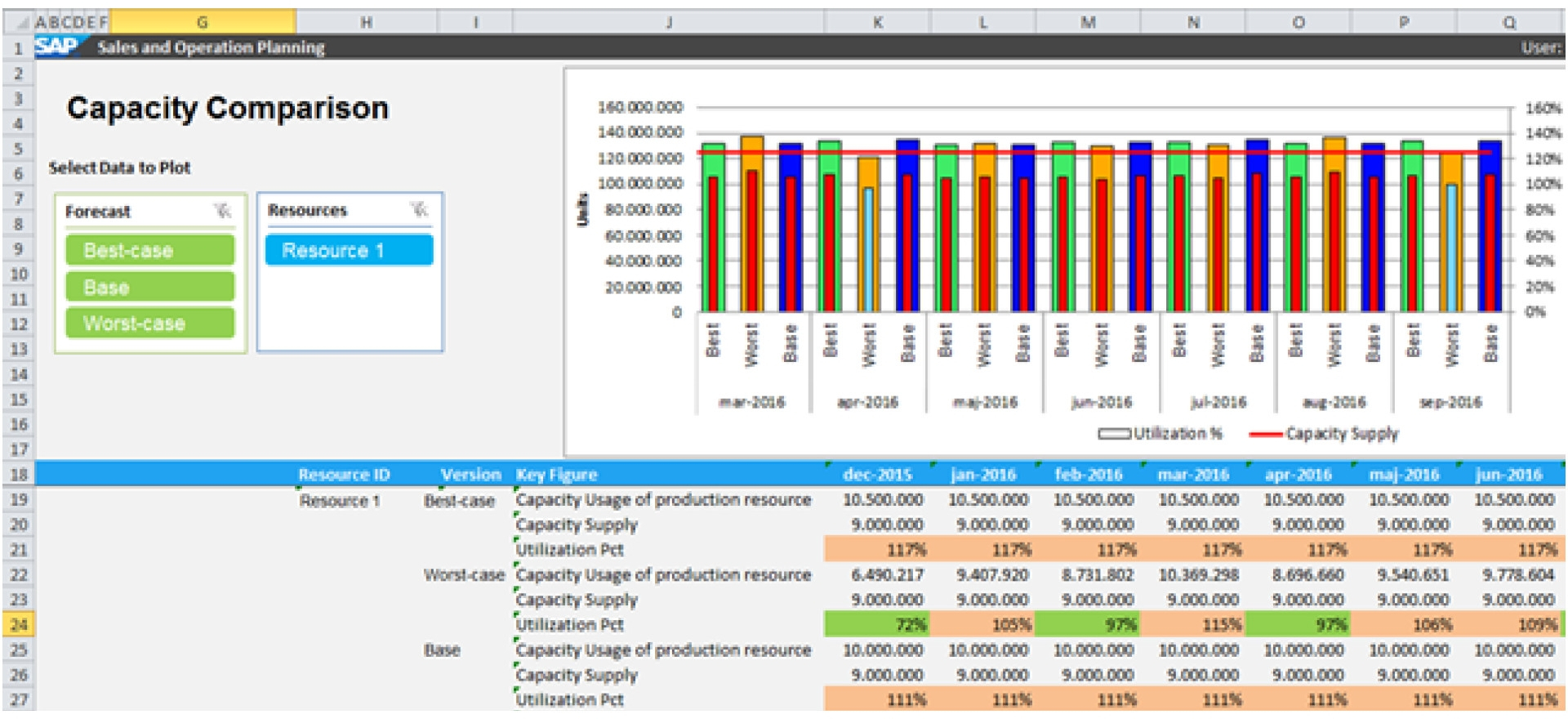Select the highlighted row 24 header
1568x719 pixels.
pos(19,625)
